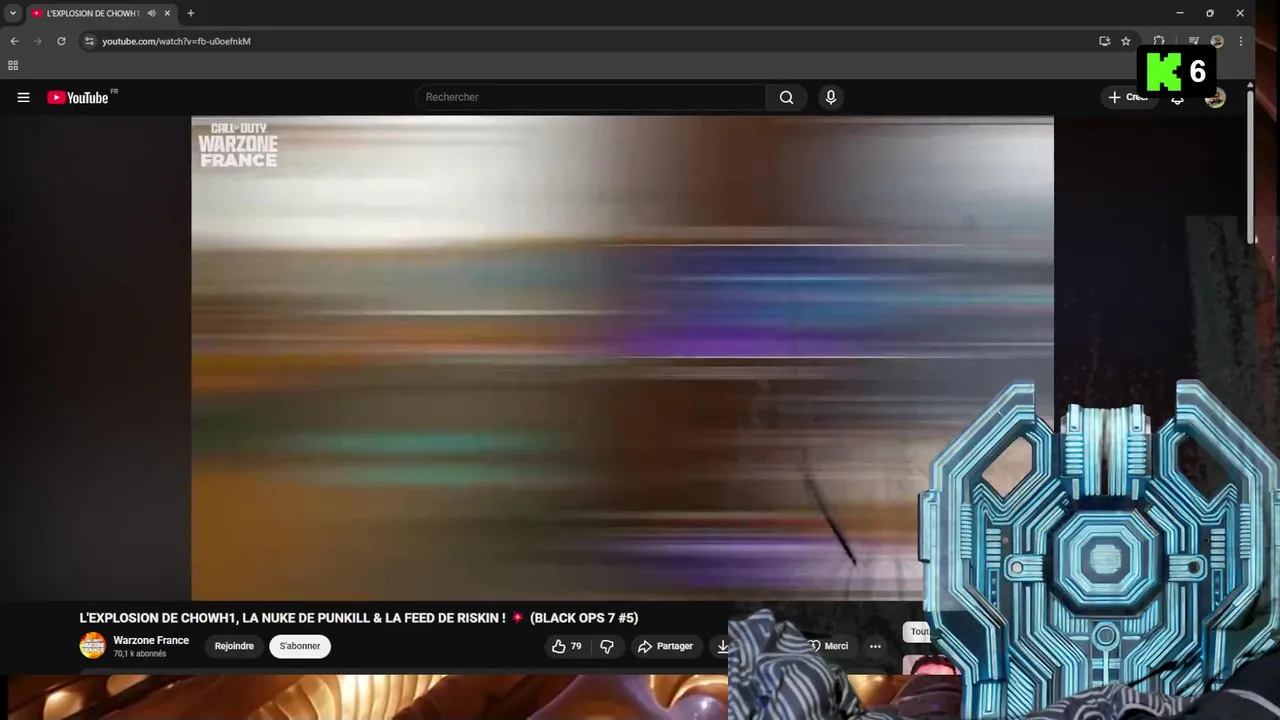Open a new browser tab
This screenshot has width=1280, height=720.
[x=190, y=13]
